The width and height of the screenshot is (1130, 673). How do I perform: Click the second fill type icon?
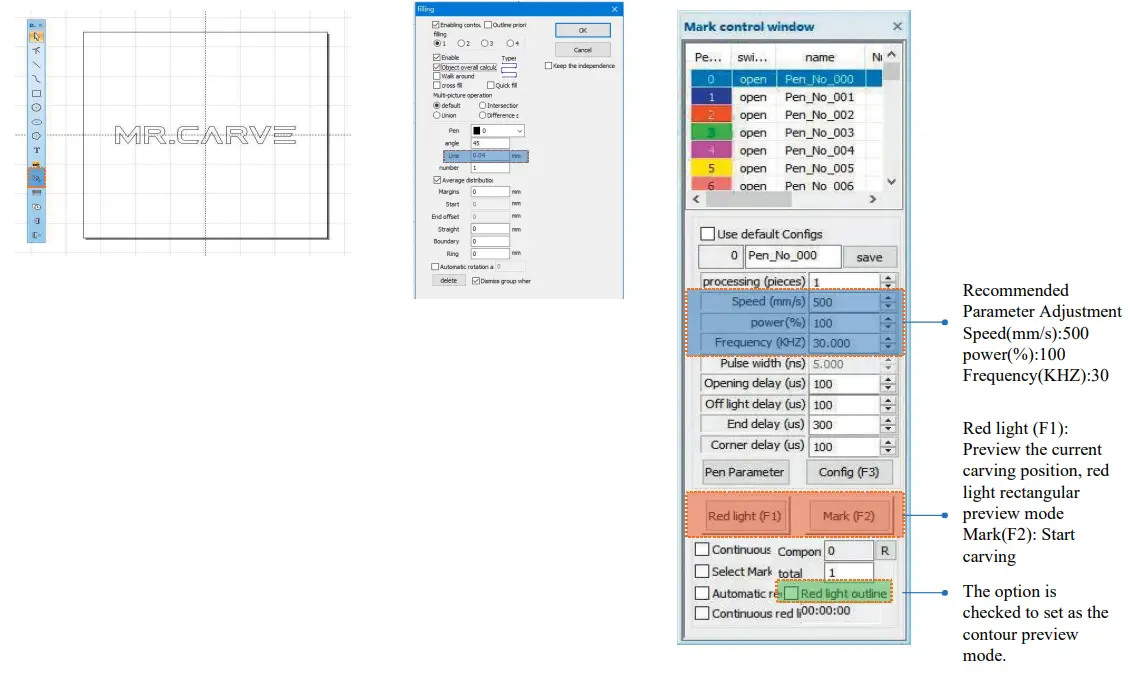pos(509,74)
